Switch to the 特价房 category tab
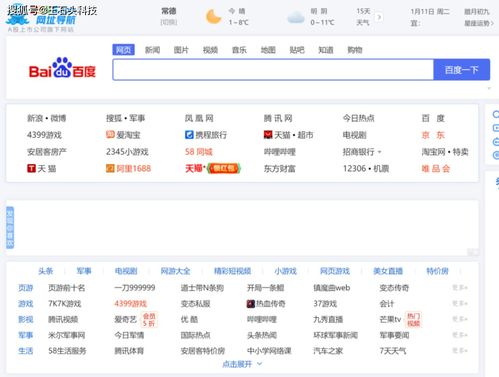Image resolution: width=499 pixels, height=377 pixels. tap(437, 271)
